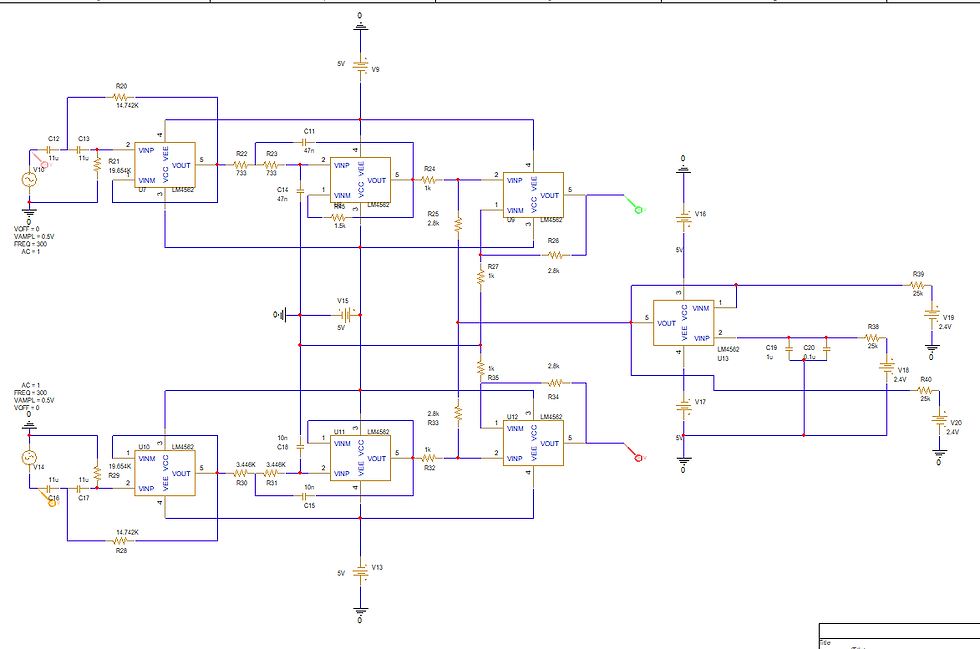
Task: Select capacitor C20 symbol
Action: pyautogui.click(x=826, y=349)
